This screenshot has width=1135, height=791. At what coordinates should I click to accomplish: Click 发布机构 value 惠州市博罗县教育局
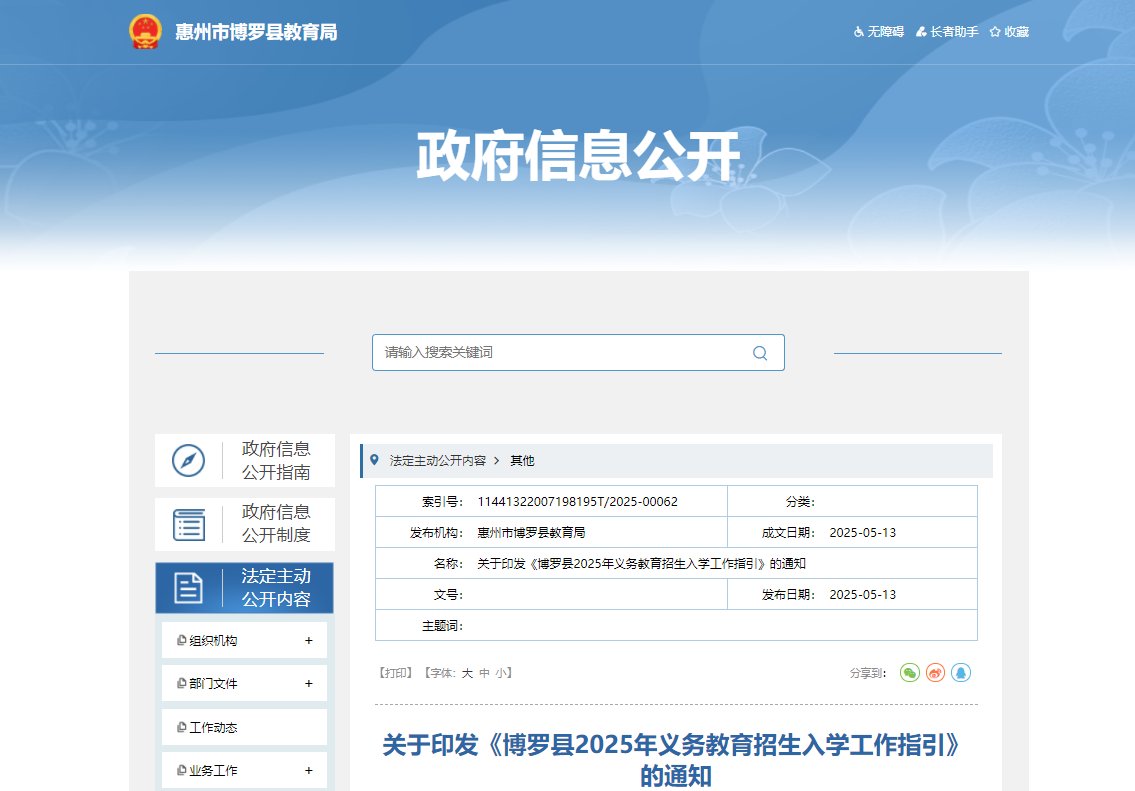pyautogui.click(x=531, y=533)
